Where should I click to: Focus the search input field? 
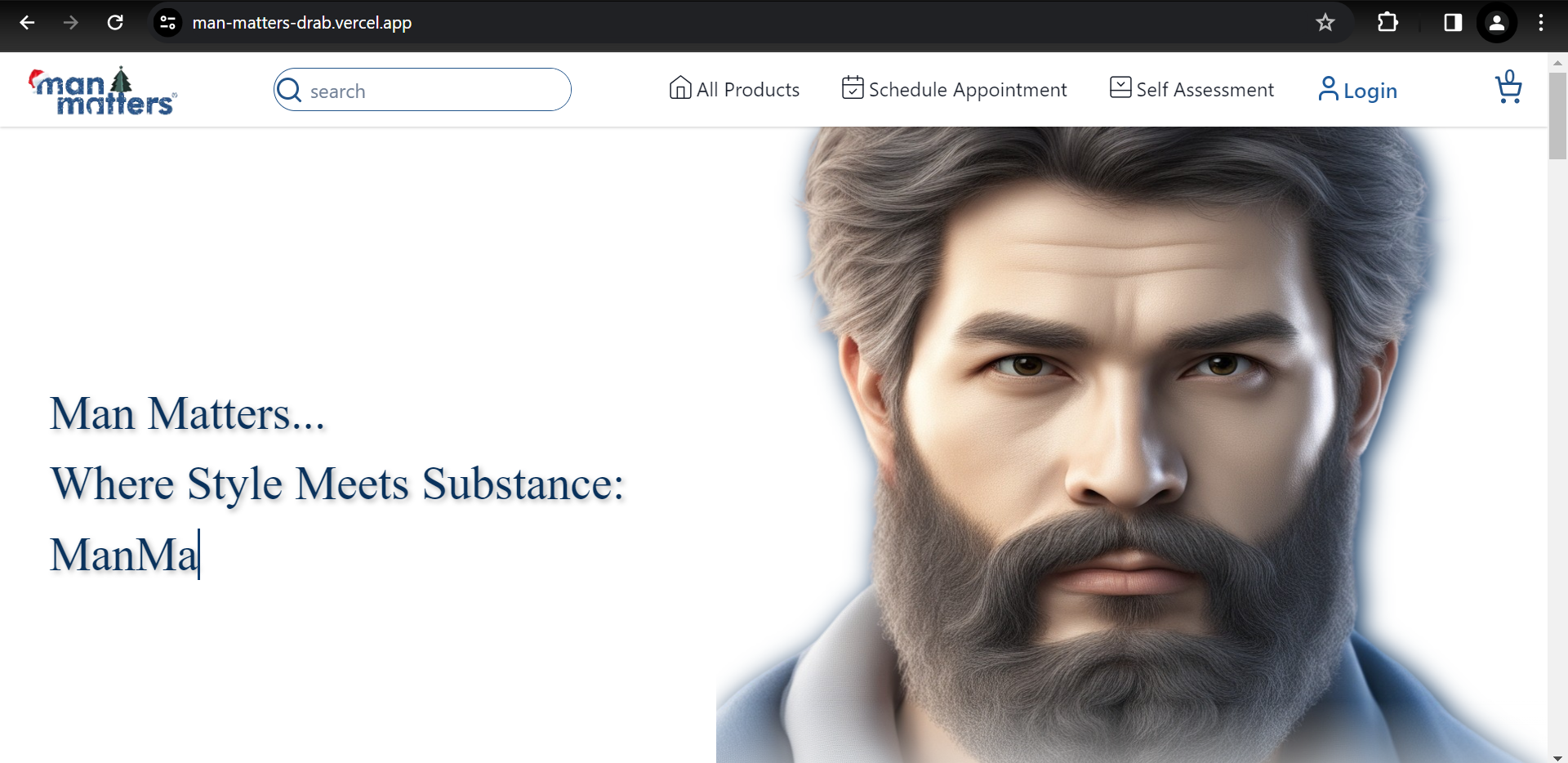click(422, 90)
